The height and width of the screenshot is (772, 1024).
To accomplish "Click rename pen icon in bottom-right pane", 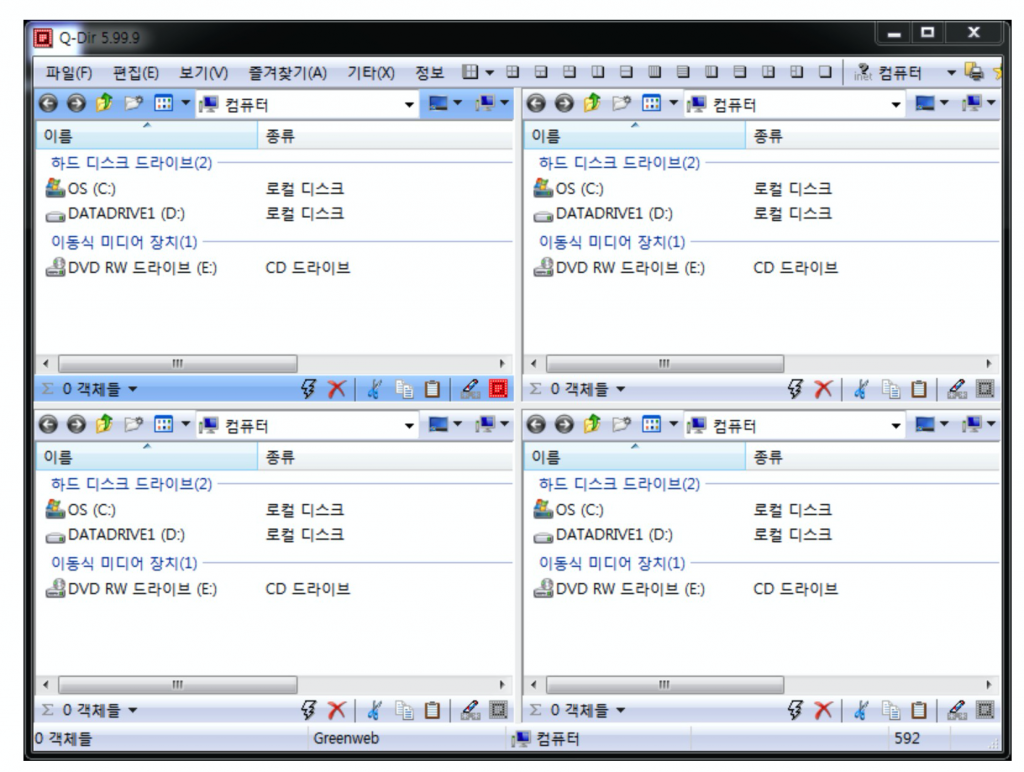I will 957,710.
